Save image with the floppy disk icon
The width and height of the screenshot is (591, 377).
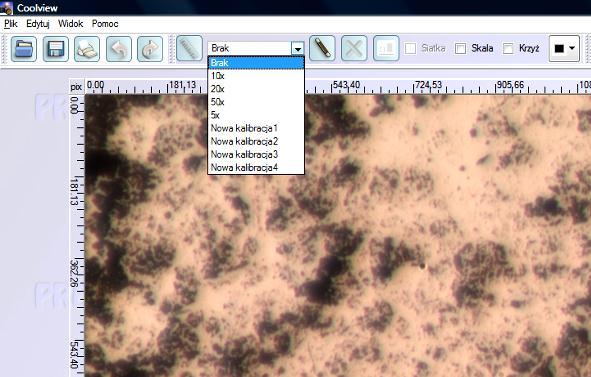(x=56, y=49)
